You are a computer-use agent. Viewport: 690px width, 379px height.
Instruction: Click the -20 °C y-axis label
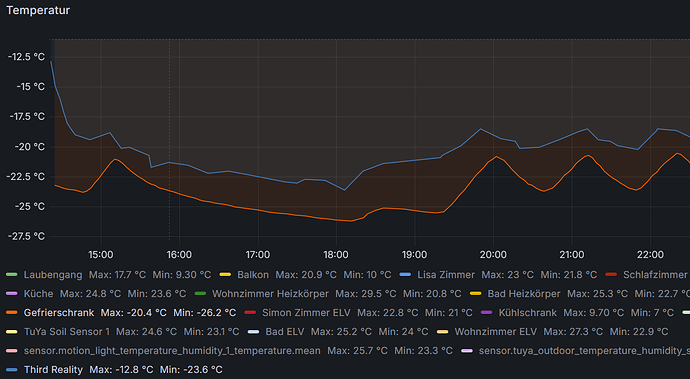[30, 147]
